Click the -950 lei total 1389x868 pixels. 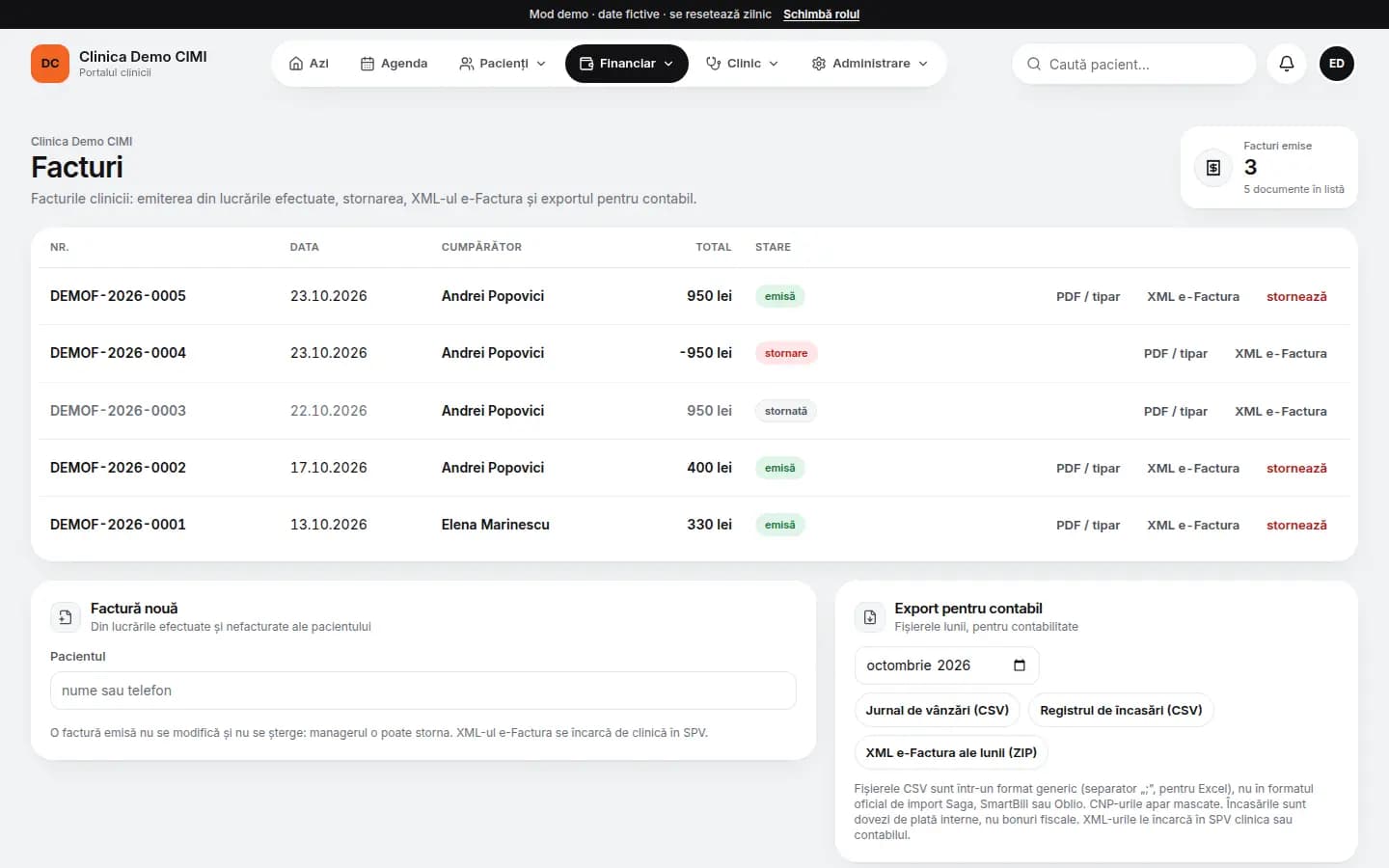pyautogui.click(x=706, y=353)
